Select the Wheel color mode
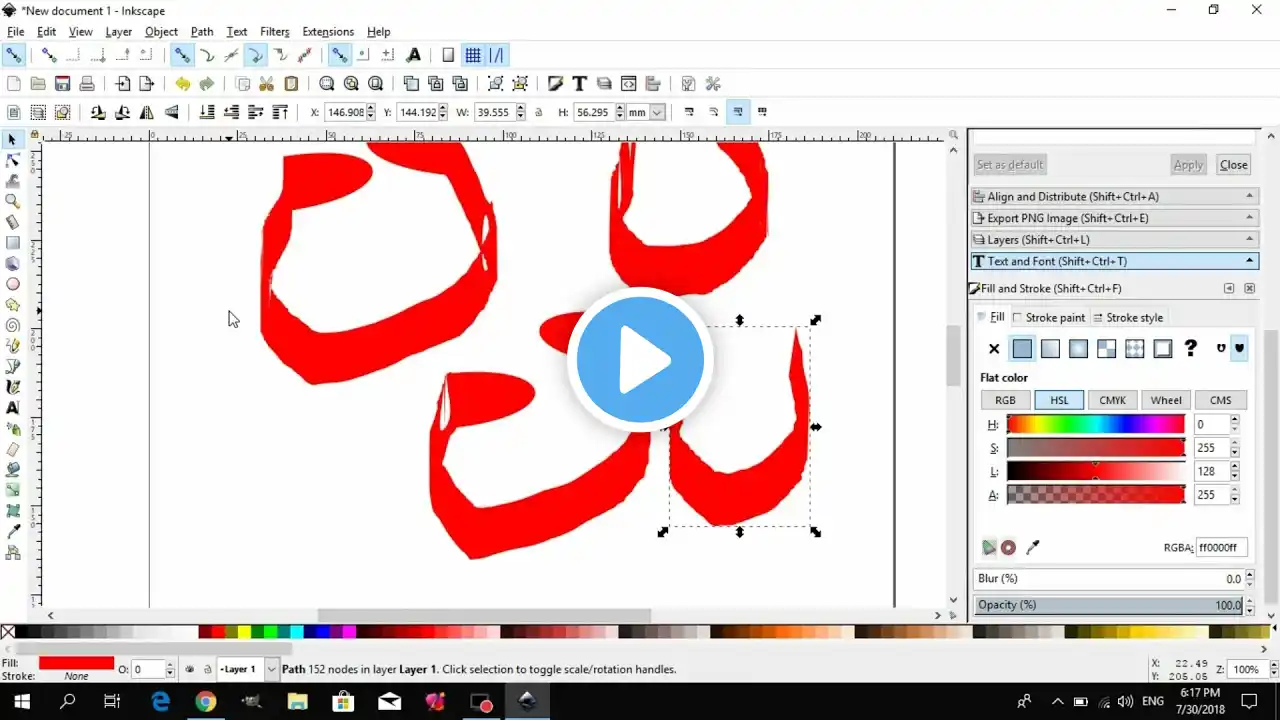The height and width of the screenshot is (720, 1280). [x=1166, y=400]
